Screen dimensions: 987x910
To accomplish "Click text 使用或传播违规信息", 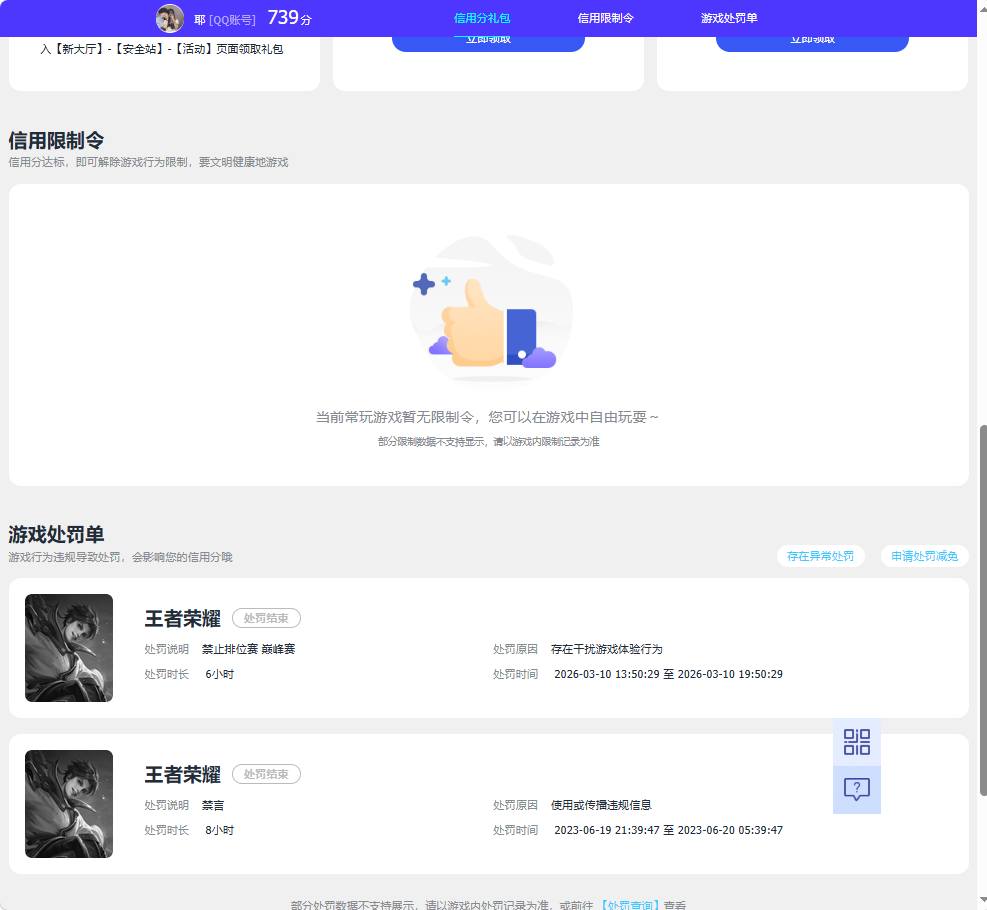I will pos(601,805).
